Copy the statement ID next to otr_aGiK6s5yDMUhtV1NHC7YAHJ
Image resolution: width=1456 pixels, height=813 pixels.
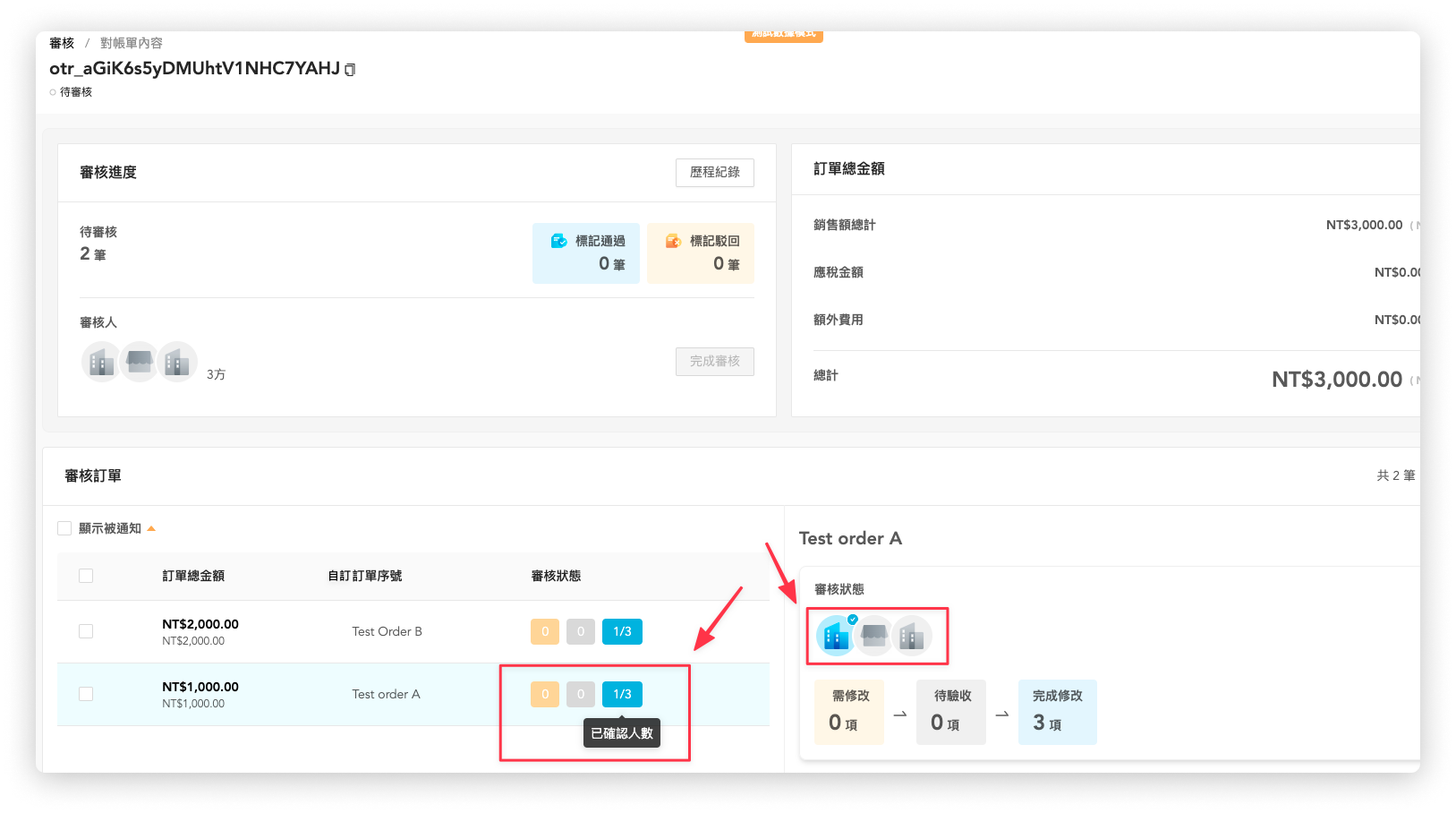pyautogui.click(x=350, y=70)
